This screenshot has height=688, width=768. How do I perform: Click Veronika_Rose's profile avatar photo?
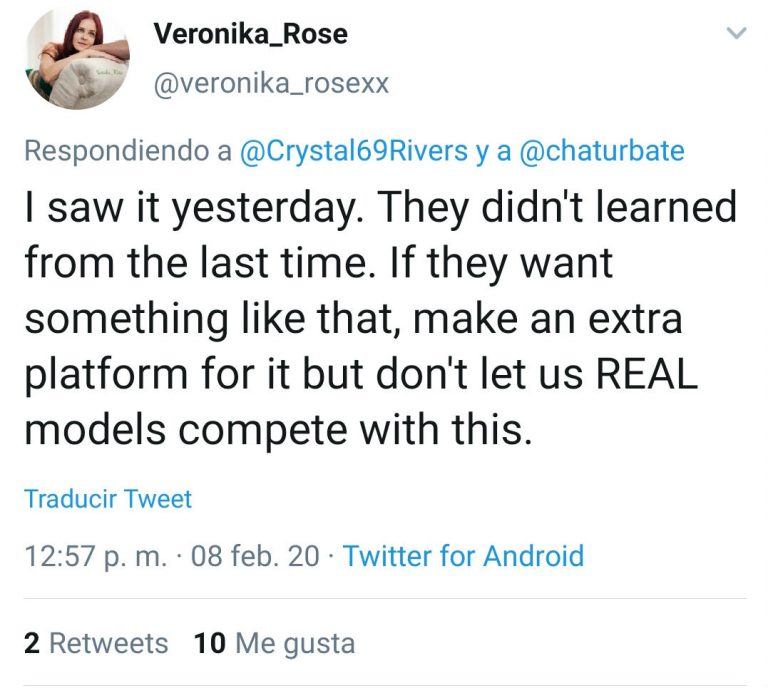(78, 58)
